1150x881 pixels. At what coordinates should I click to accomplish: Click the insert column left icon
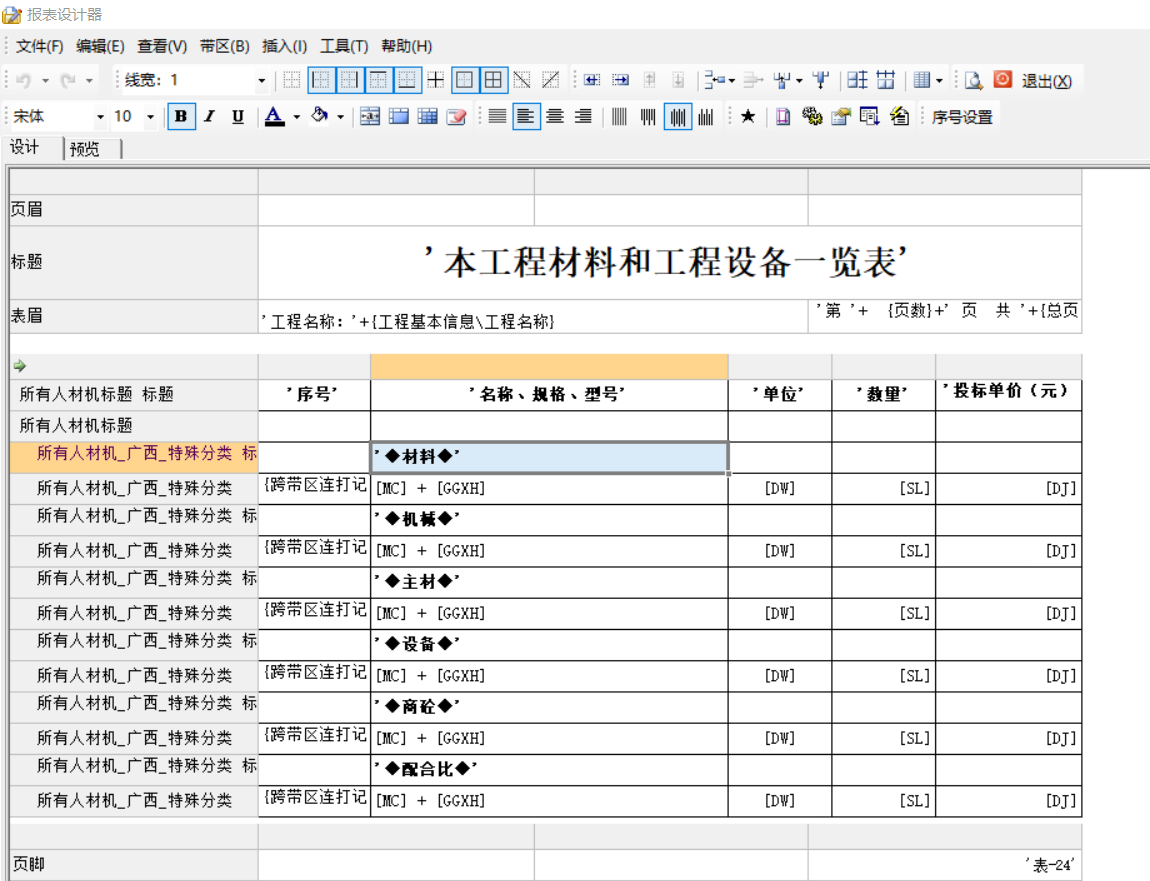[x=593, y=80]
